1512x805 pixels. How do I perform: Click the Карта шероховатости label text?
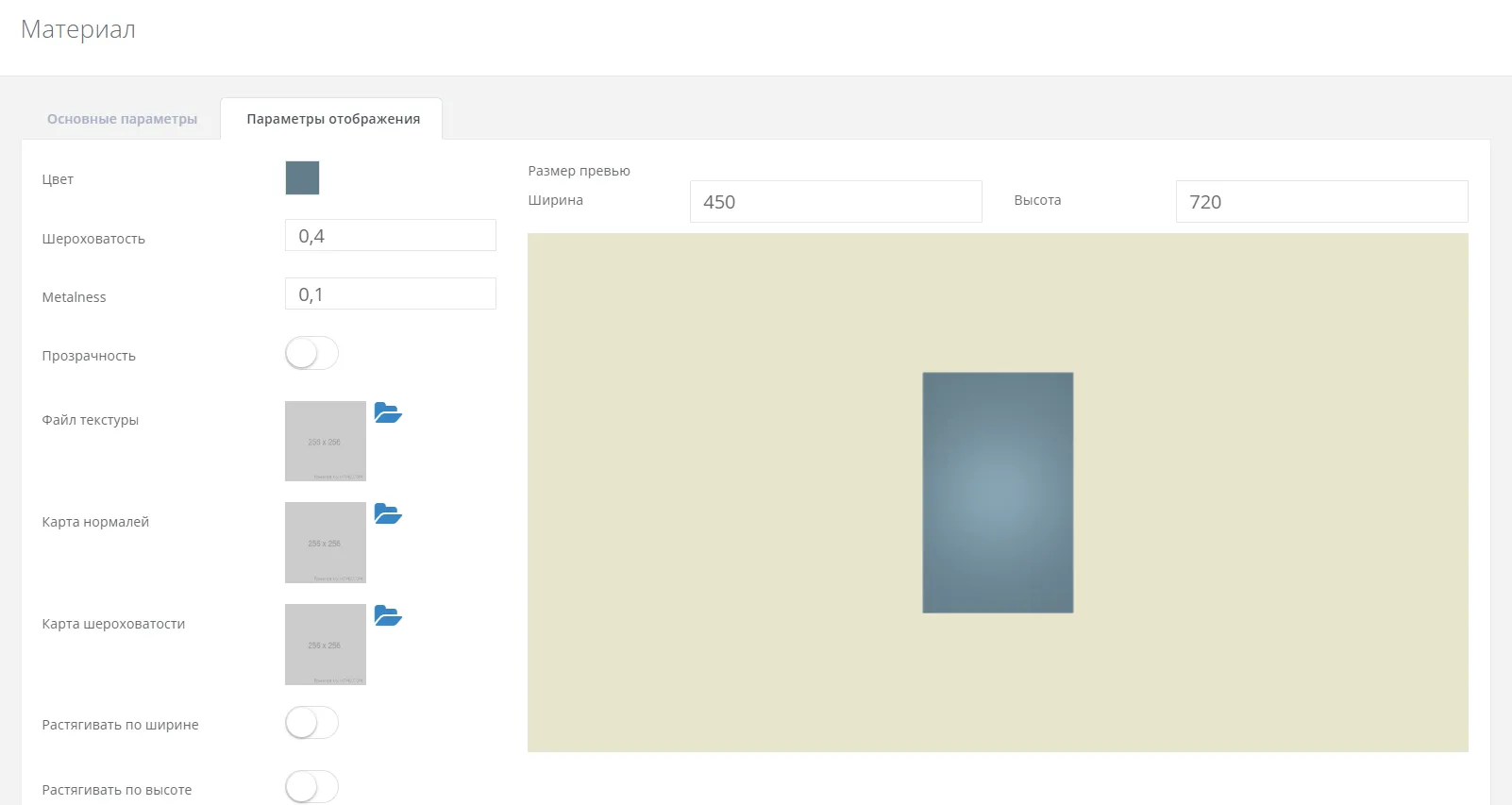click(x=113, y=624)
